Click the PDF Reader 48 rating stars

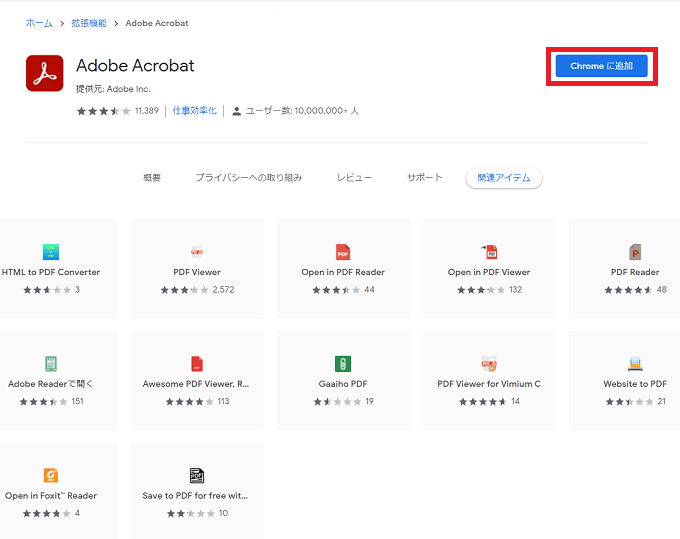click(x=628, y=290)
